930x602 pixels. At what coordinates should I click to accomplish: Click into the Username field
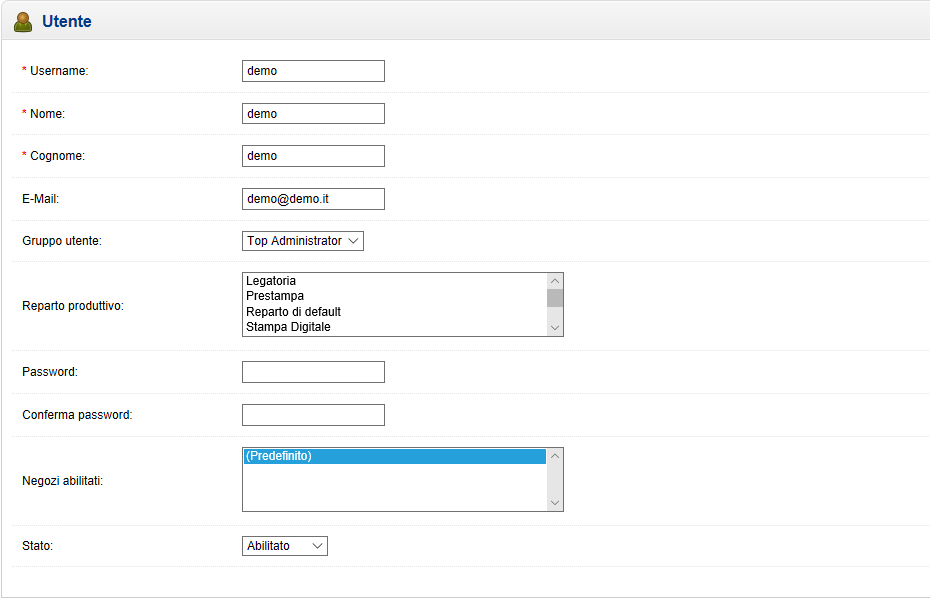coord(313,71)
